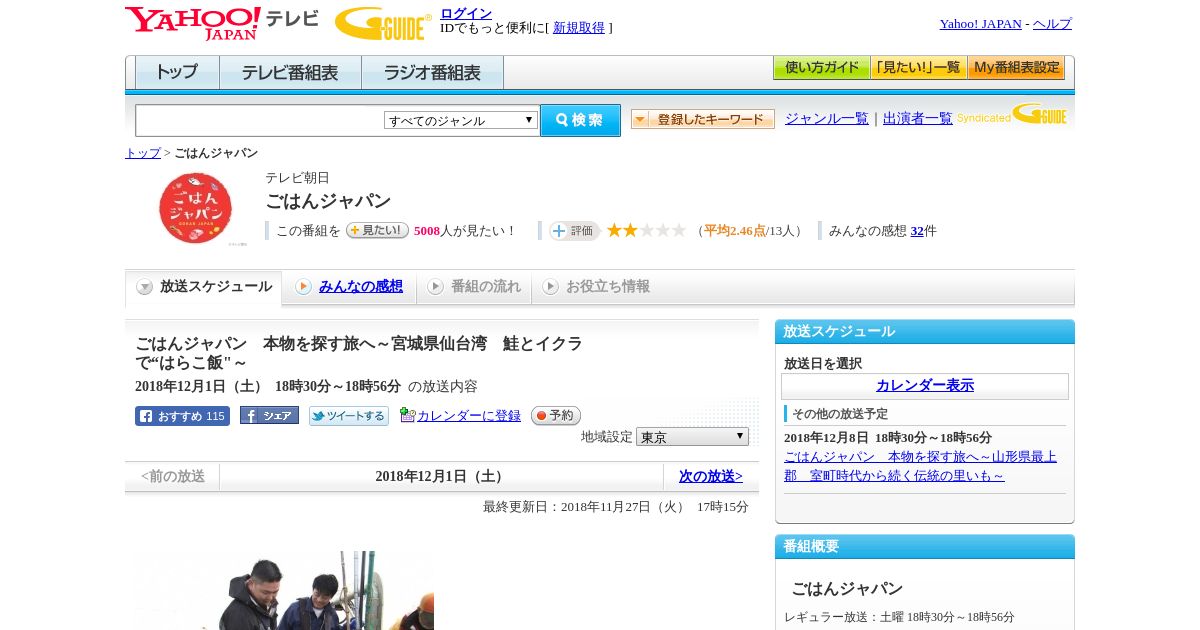Click the Twitter ツイートする button
This screenshot has height=630, width=1200.
pyautogui.click(x=349, y=416)
